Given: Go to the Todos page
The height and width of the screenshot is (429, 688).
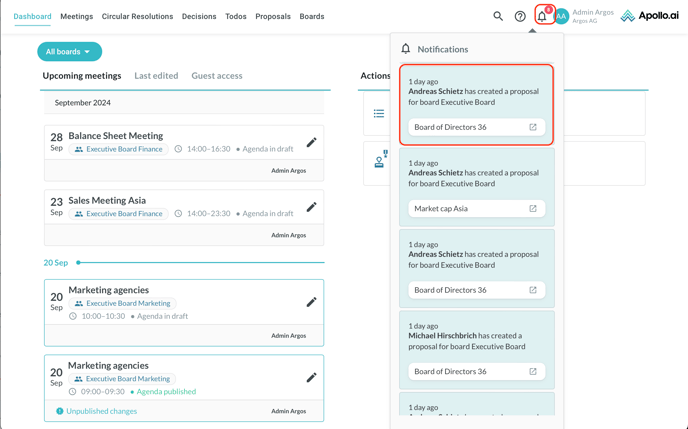Looking at the screenshot, I should click(x=236, y=17).
